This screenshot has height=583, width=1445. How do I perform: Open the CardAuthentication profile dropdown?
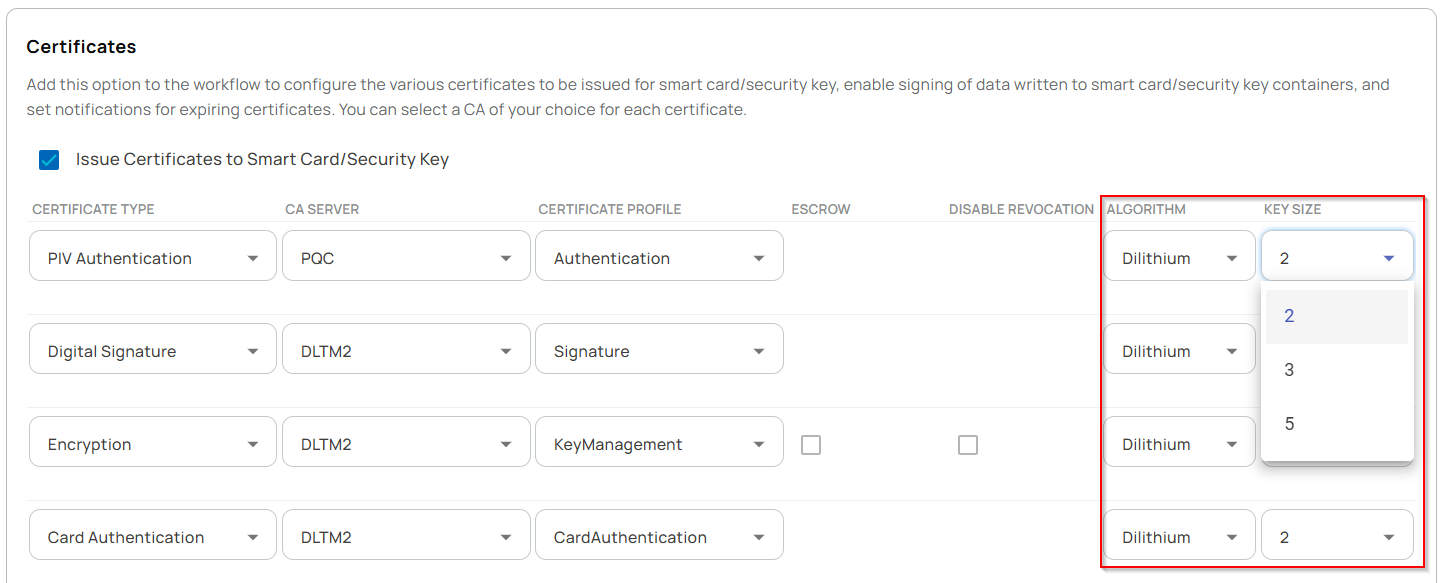tap(659, 534)
